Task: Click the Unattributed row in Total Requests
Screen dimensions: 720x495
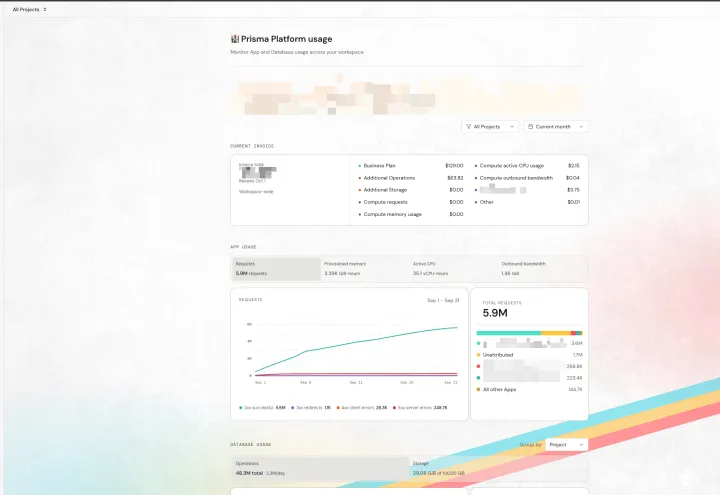Action: coord(529,355)
